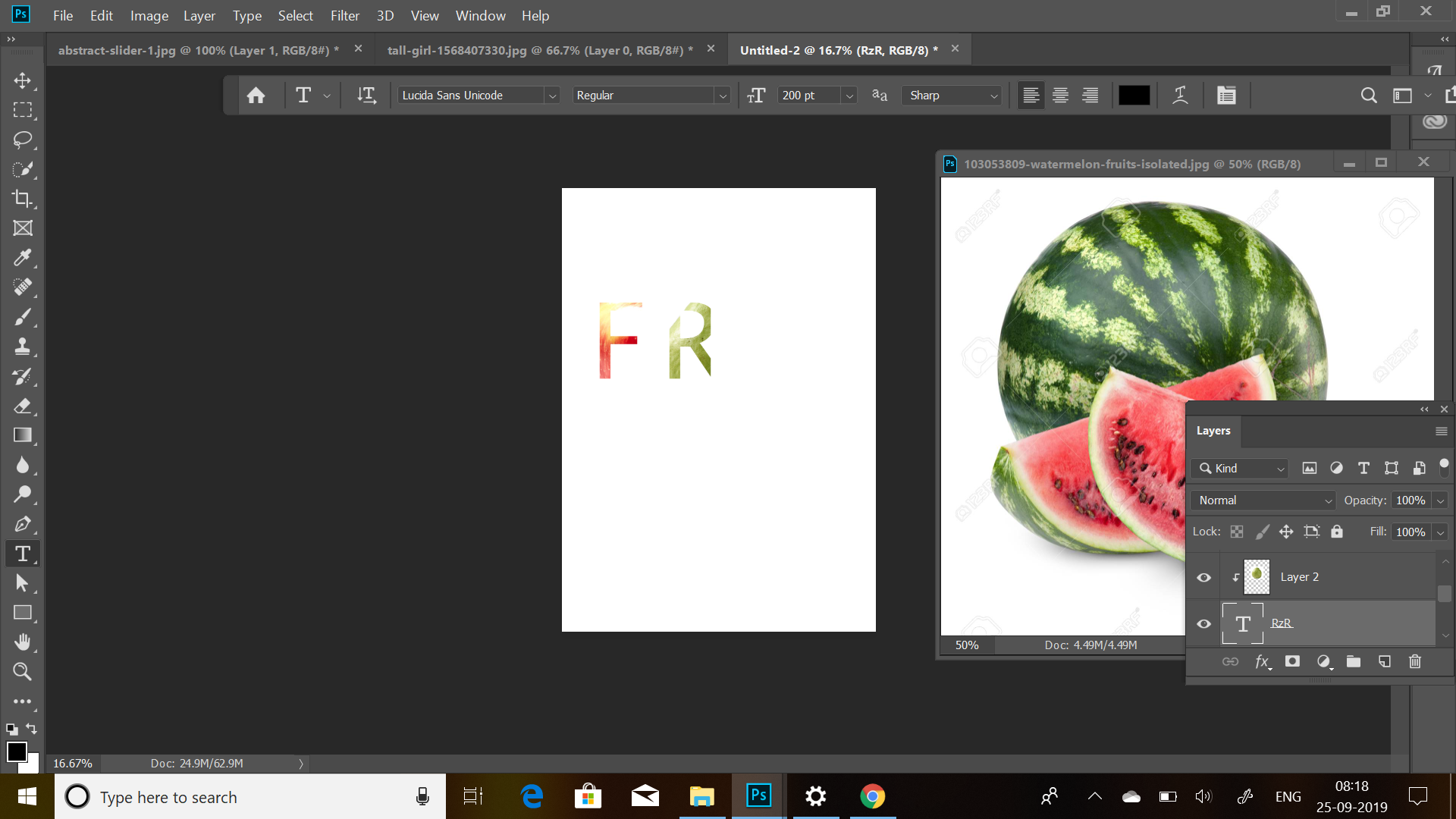Toggle visibility of RzR text layer
Screen dimensions: 1456x819
coord(1203,624)
